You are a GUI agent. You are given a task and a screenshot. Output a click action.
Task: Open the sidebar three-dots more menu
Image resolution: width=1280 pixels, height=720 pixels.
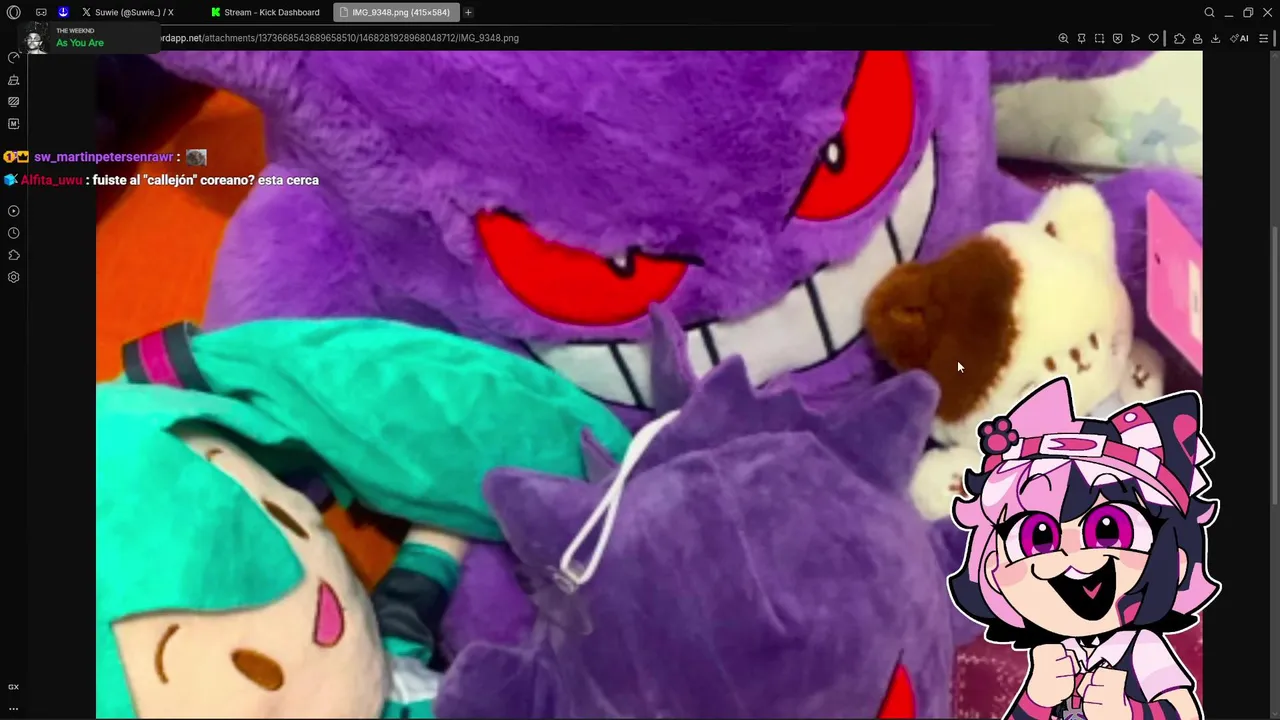tap(13, 708)
